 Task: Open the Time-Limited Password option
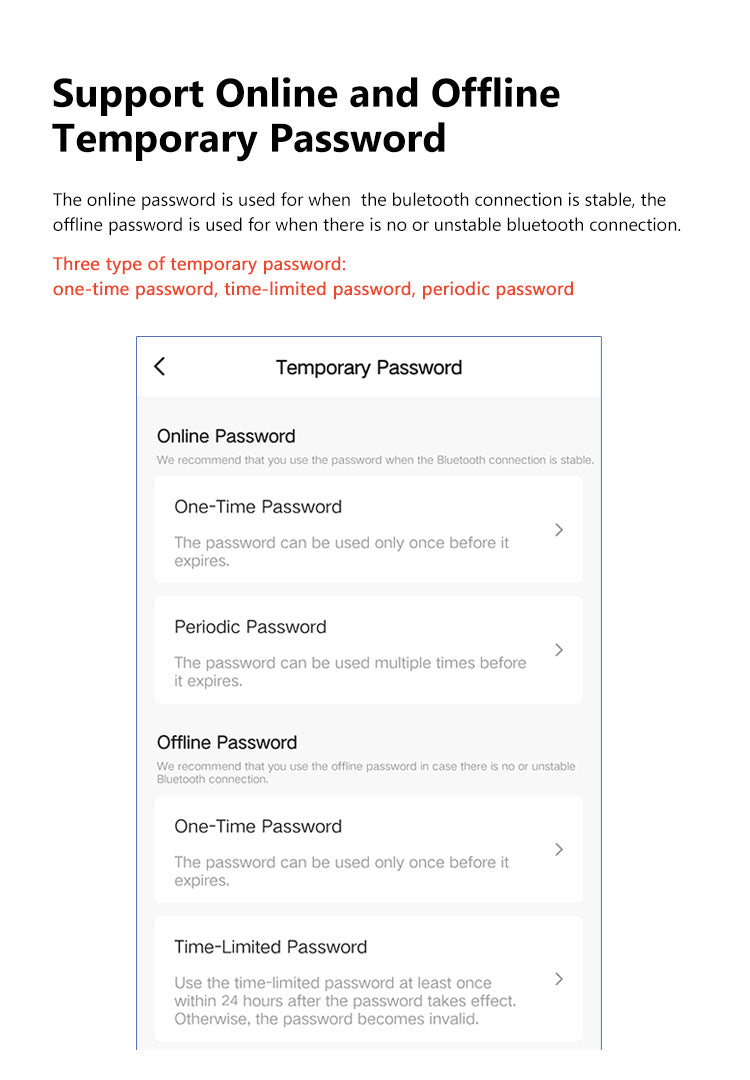pyautogui.click(x=270, y=947)
